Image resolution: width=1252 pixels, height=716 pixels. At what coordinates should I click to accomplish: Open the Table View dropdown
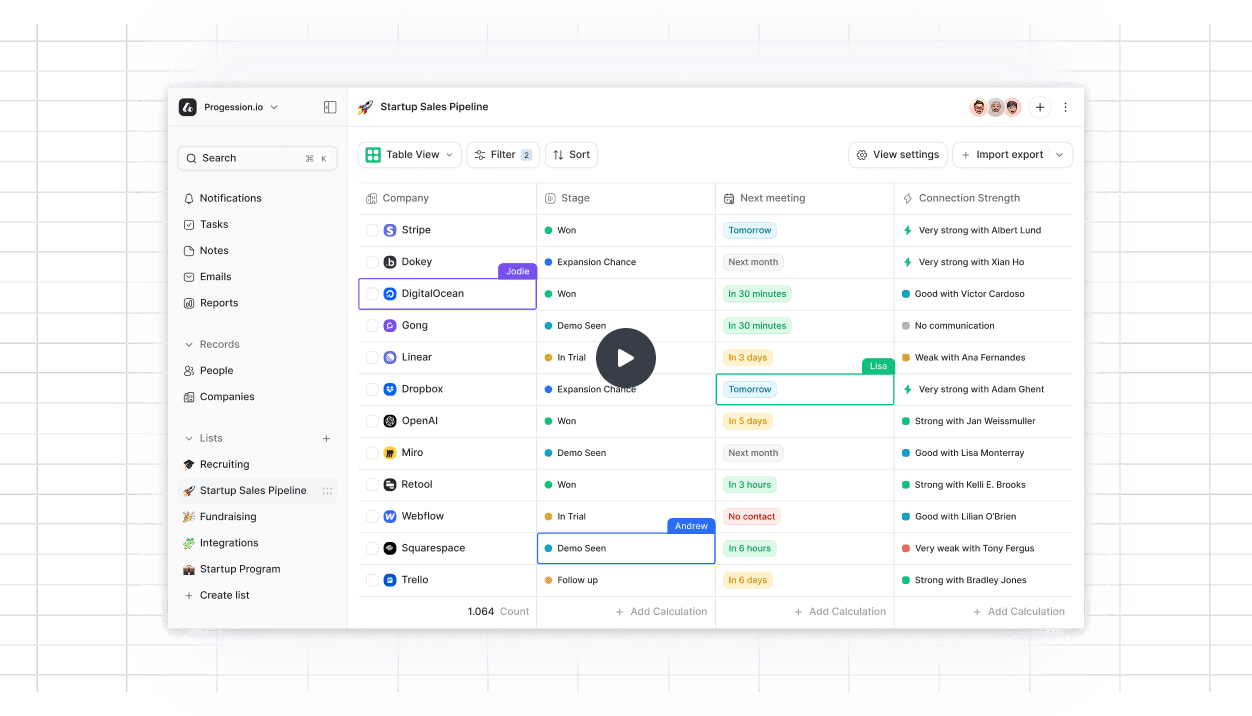410,155
